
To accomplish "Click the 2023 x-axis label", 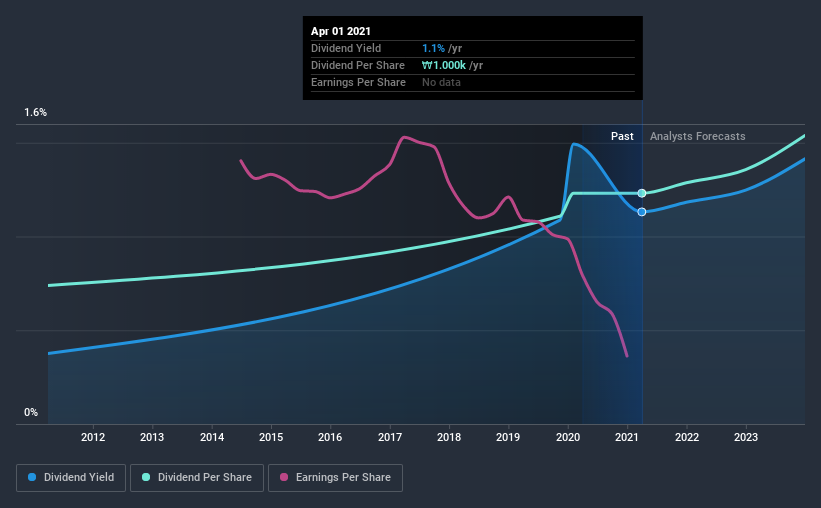I will tap(746, 437).
